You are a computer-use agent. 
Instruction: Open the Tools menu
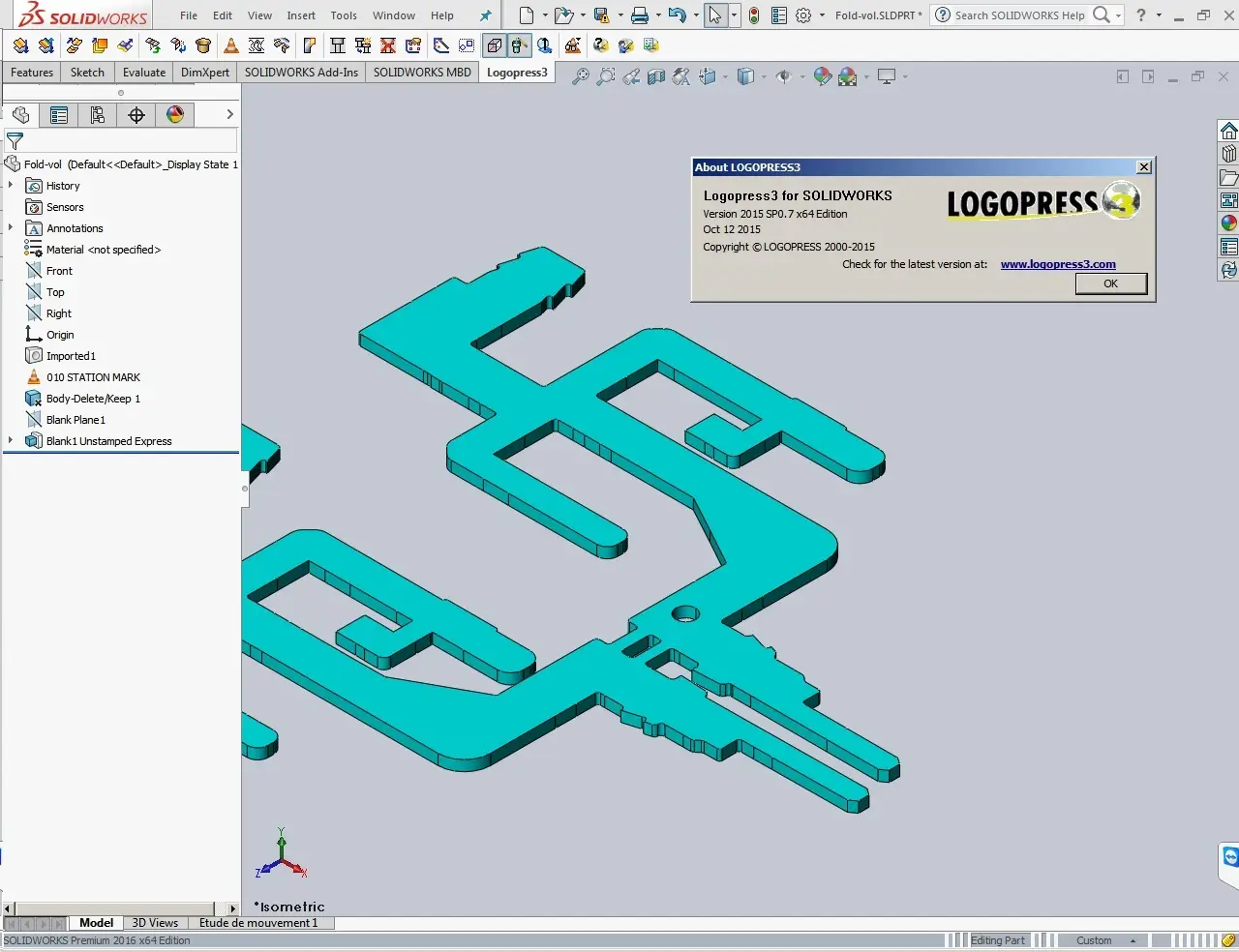click(x=344, y=15)
